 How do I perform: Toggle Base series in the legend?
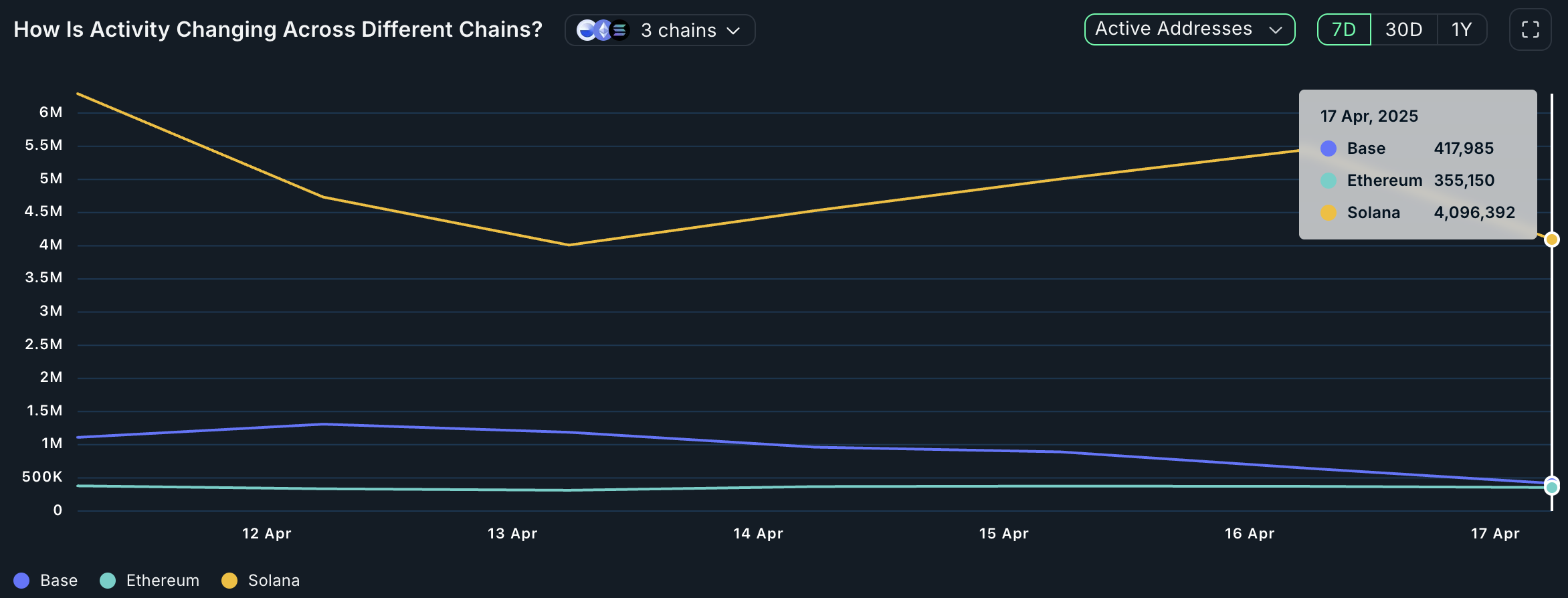coord(45,581)
